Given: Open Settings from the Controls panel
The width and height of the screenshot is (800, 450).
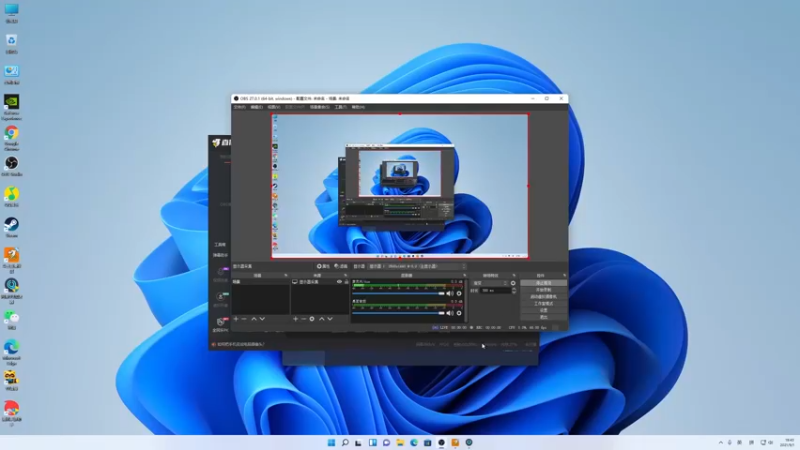Looking at the screenshot, I should pyautogui.click(x=543, y=310).
